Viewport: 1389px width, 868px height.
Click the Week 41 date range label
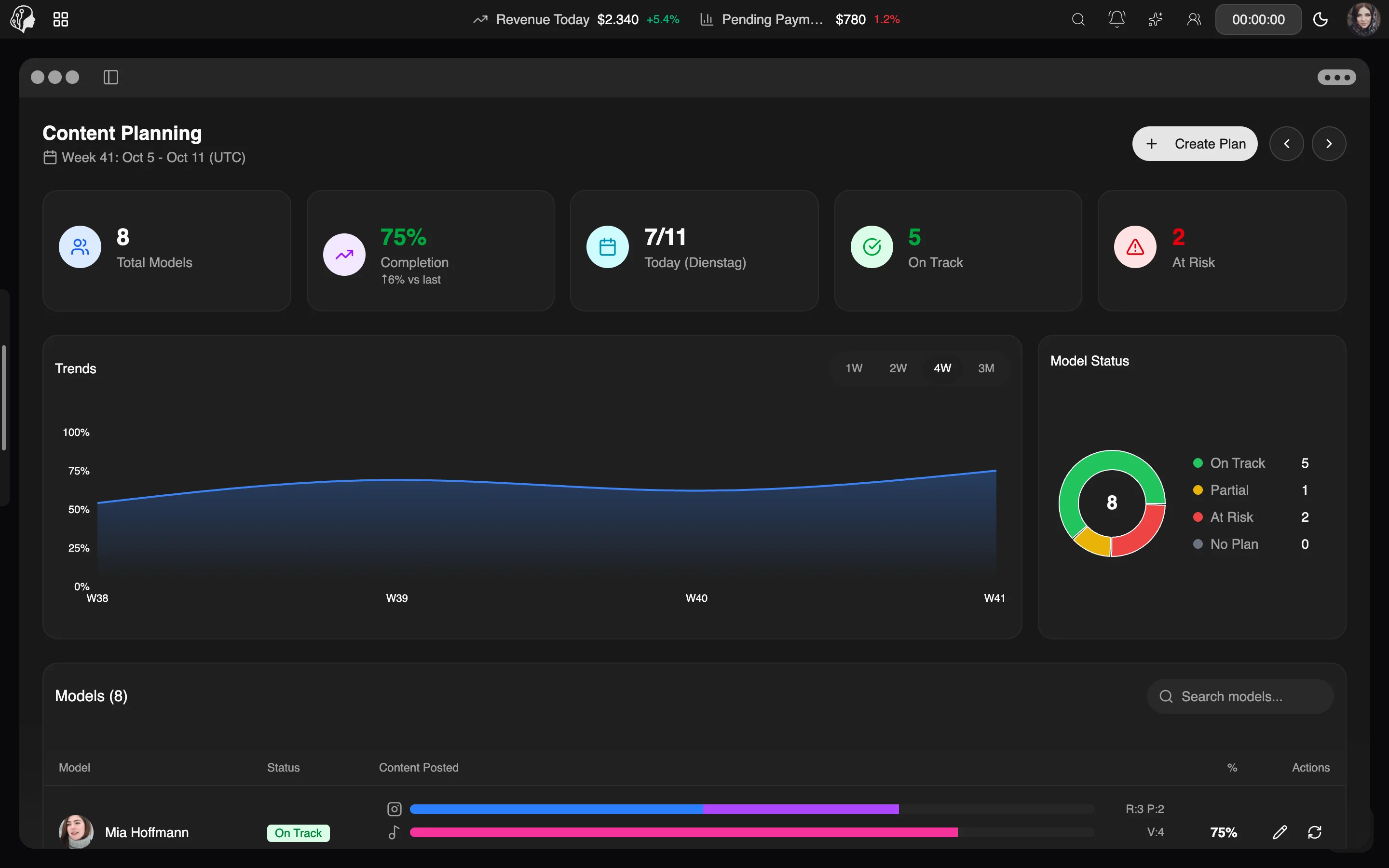point(153,157)
